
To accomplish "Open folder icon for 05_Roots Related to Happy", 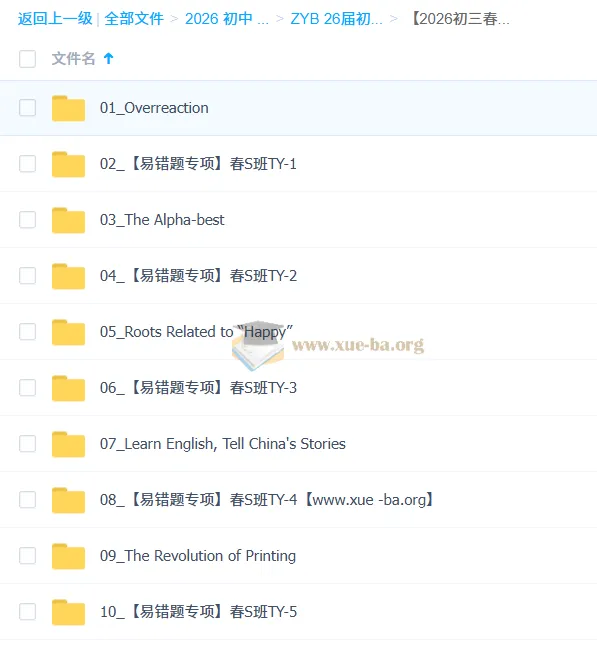I will coord(69,332).
